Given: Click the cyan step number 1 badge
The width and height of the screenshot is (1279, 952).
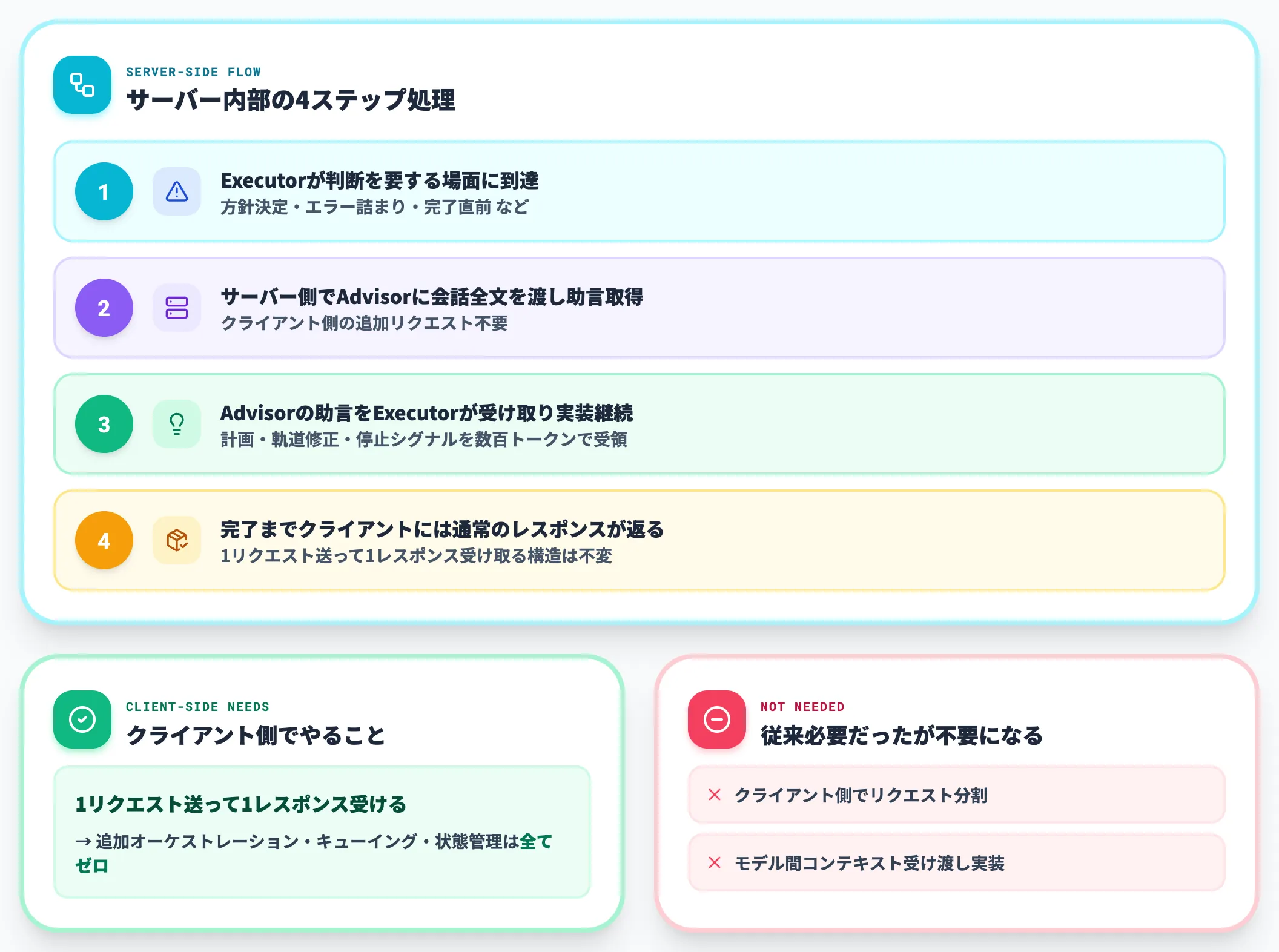Looking at the screenshot, I should pyautogui.click(x=104, y=191).
